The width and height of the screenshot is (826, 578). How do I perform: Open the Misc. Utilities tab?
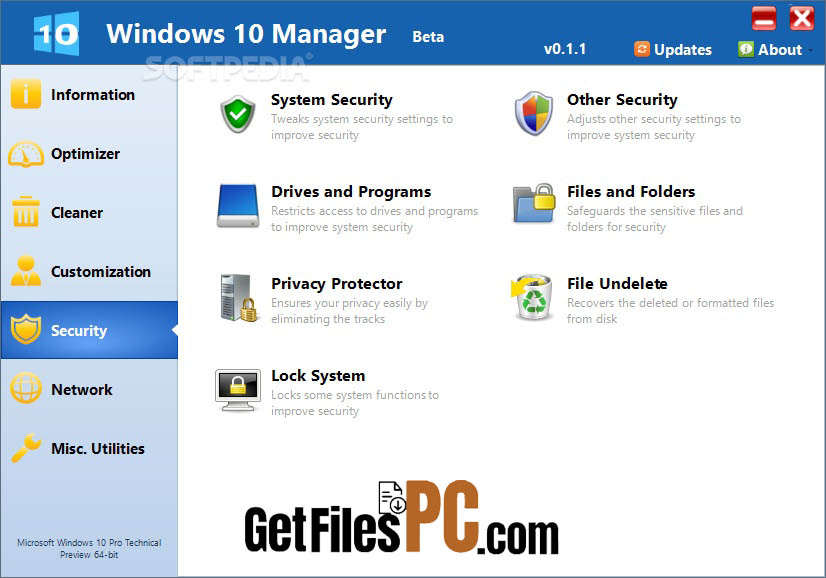90,449
